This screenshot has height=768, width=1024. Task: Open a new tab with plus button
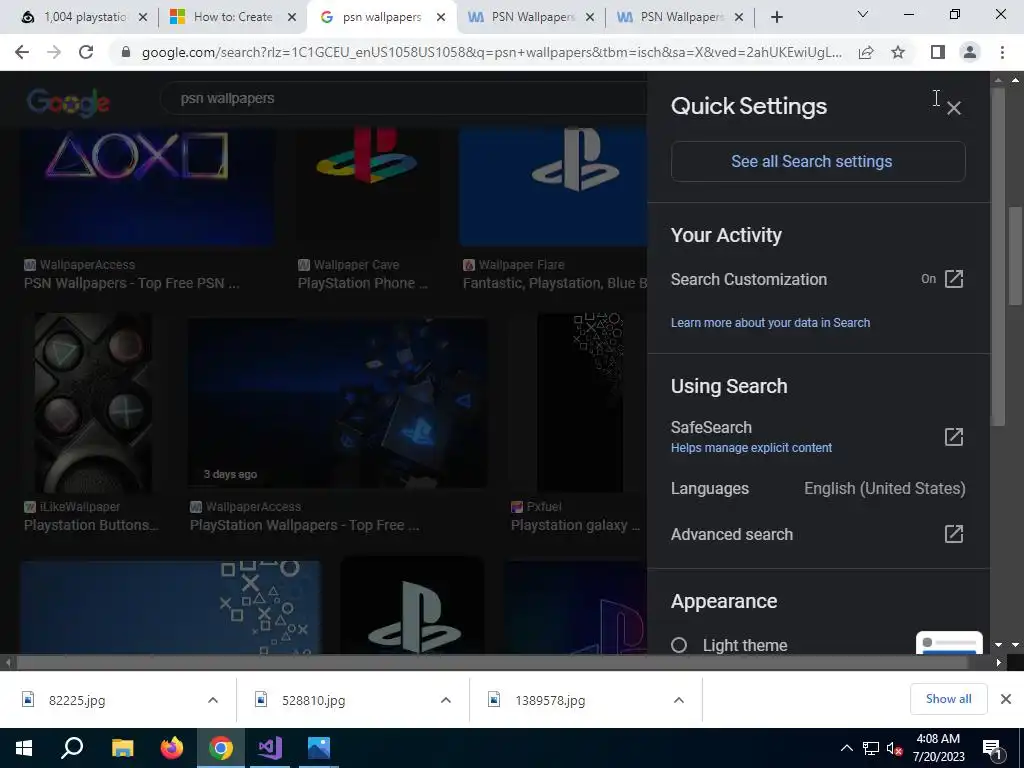(x=776, y=17)
